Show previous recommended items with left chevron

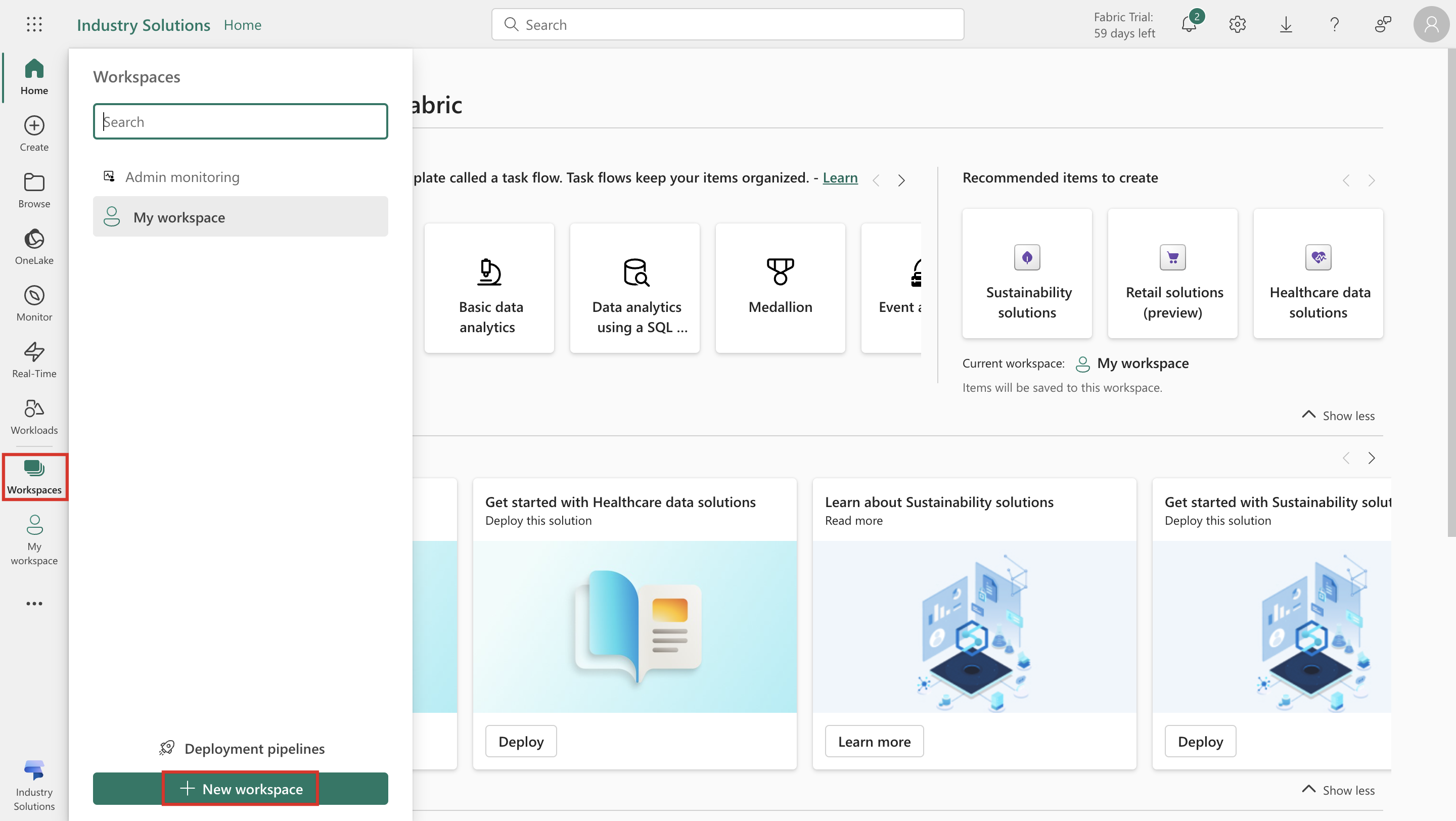pyautogui.click(x=1346, y=180)
